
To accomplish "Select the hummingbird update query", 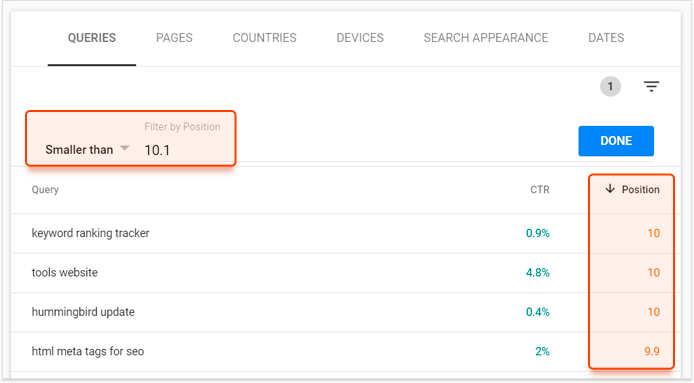I will click(83, 312).
